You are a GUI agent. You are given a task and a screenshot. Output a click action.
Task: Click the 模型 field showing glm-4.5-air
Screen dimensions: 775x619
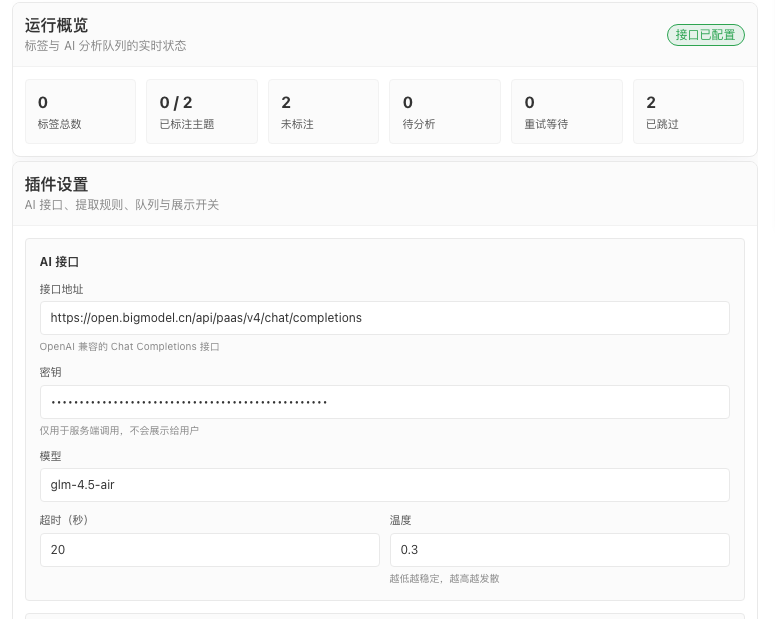coord(385,485)
